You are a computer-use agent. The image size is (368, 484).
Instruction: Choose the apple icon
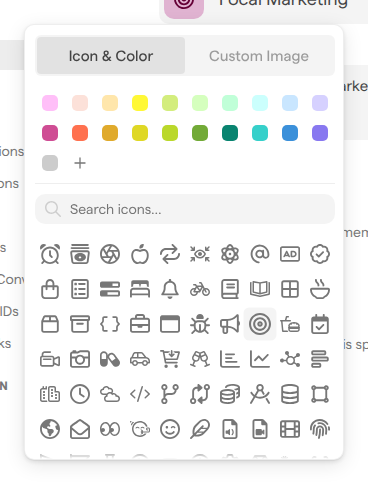140,254
